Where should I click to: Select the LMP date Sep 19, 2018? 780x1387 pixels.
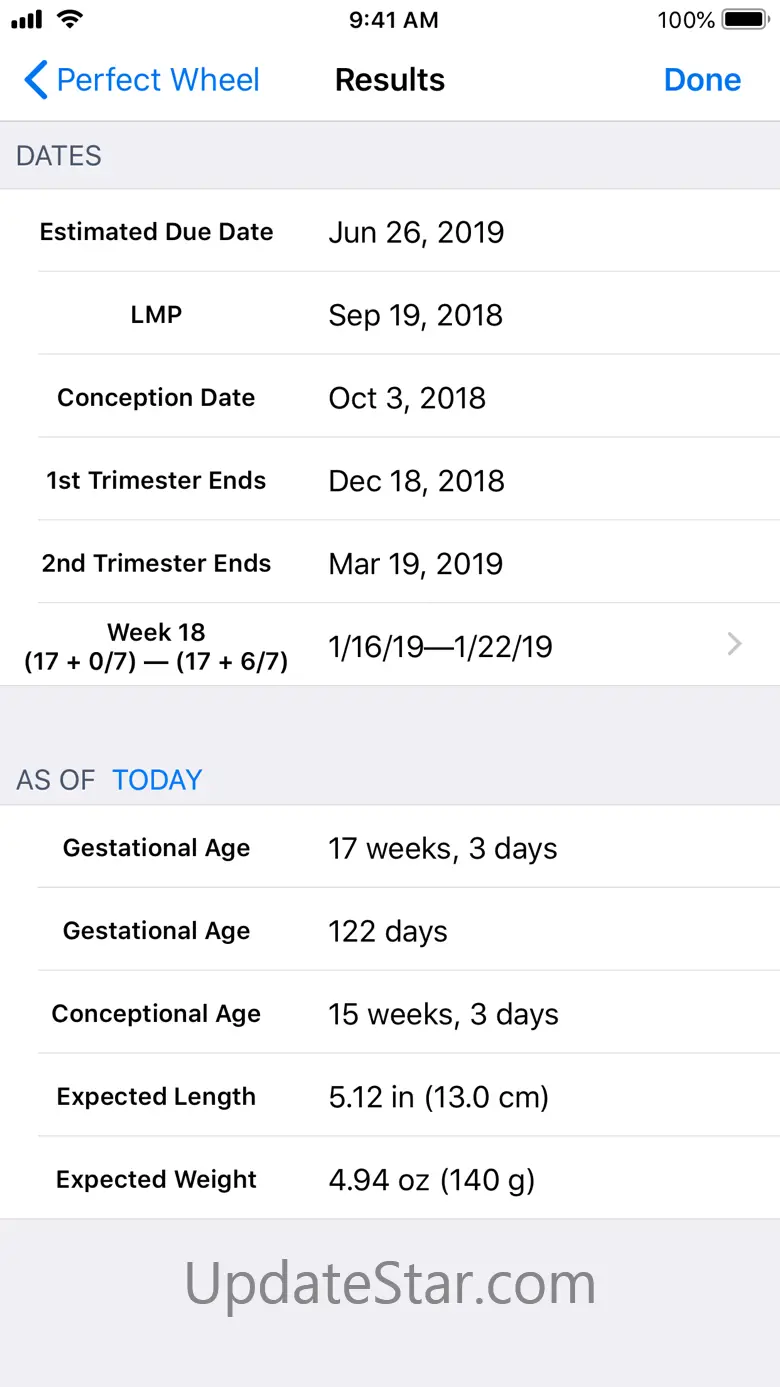point(415,316)
